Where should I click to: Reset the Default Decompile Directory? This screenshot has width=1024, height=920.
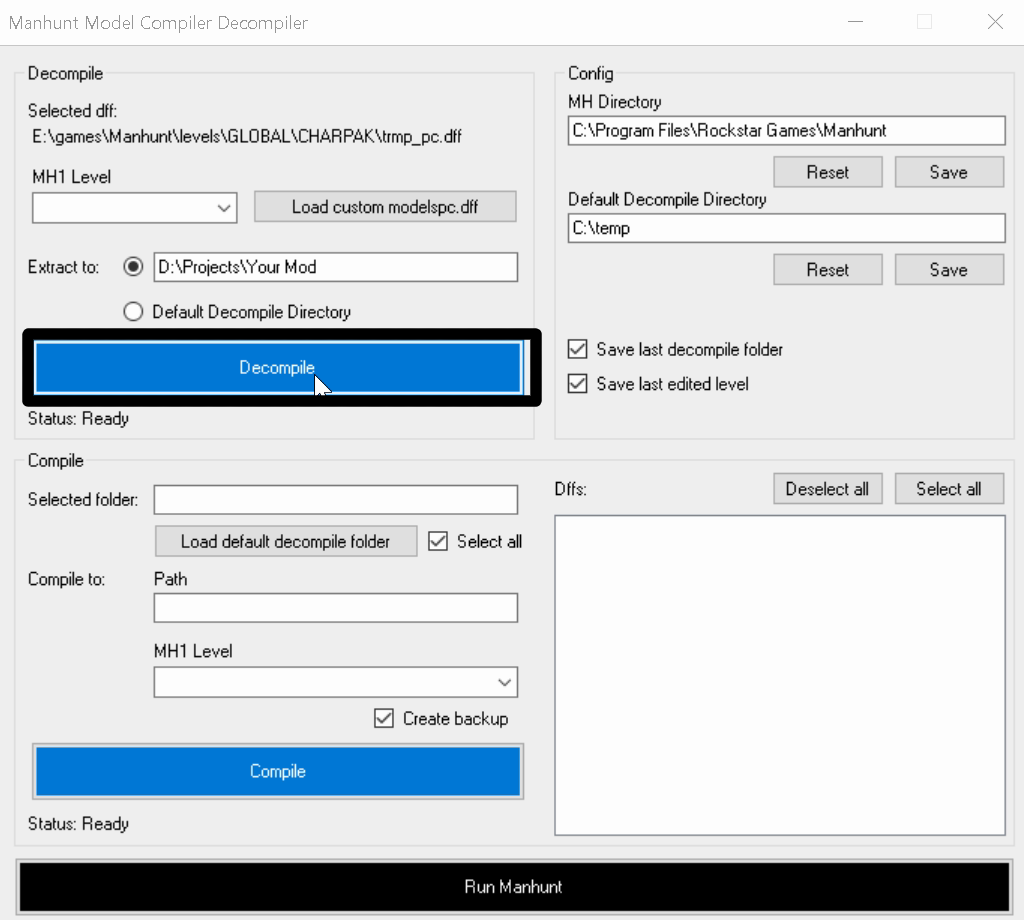click(x=827, y=270)
